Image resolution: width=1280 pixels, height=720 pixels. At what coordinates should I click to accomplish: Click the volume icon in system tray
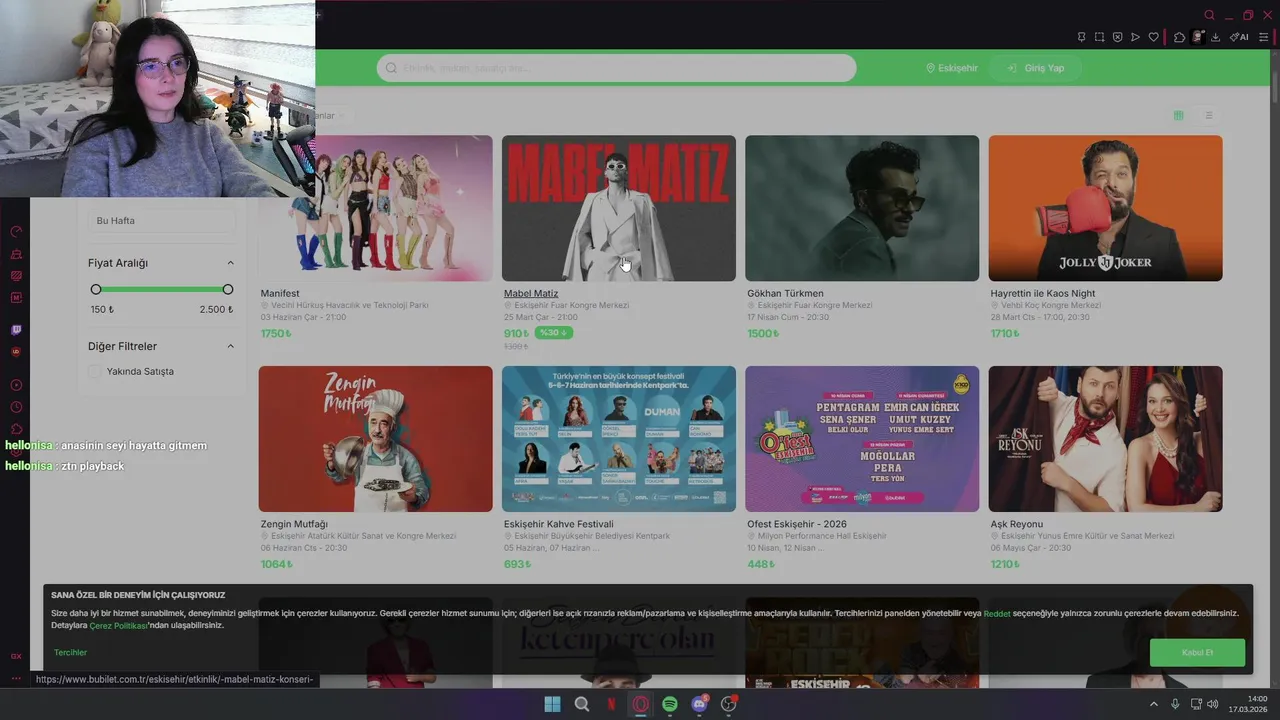pyautogui.click(x=1212, y=704)
